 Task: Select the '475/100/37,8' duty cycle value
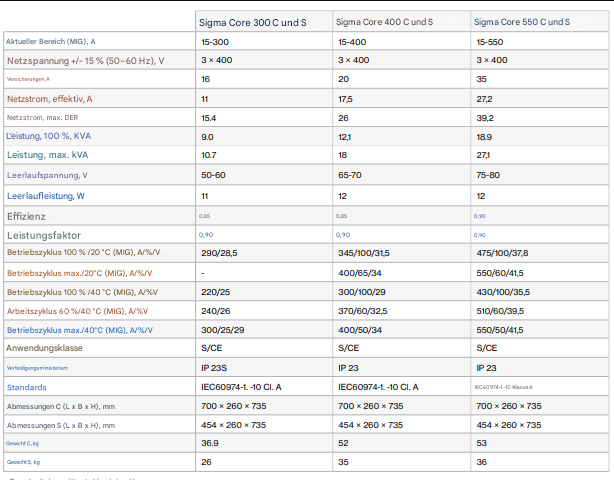click(502, 253)
